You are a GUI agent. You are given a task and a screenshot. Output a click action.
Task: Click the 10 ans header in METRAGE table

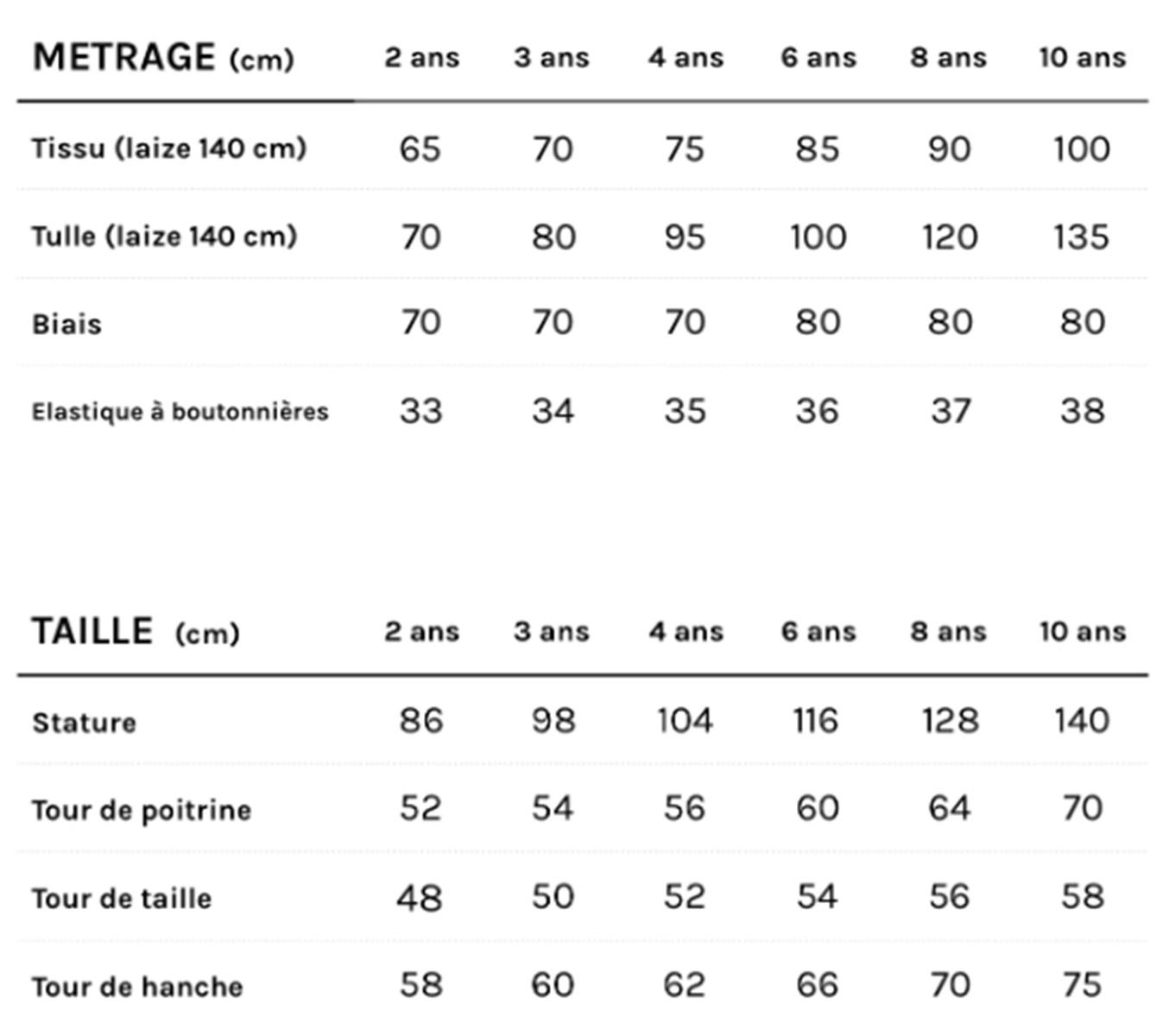1082,58
